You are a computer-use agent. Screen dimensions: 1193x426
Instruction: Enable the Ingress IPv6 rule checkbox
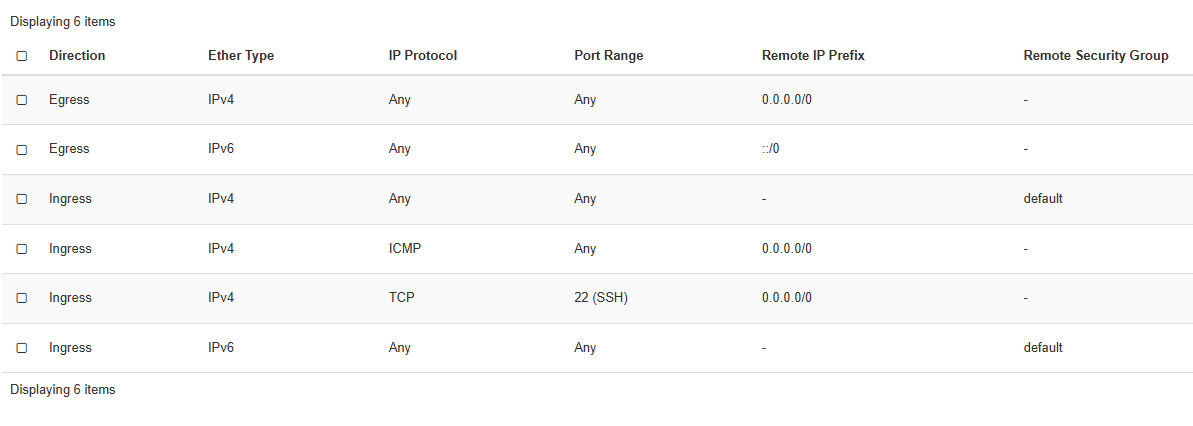[x=22, y=348]
